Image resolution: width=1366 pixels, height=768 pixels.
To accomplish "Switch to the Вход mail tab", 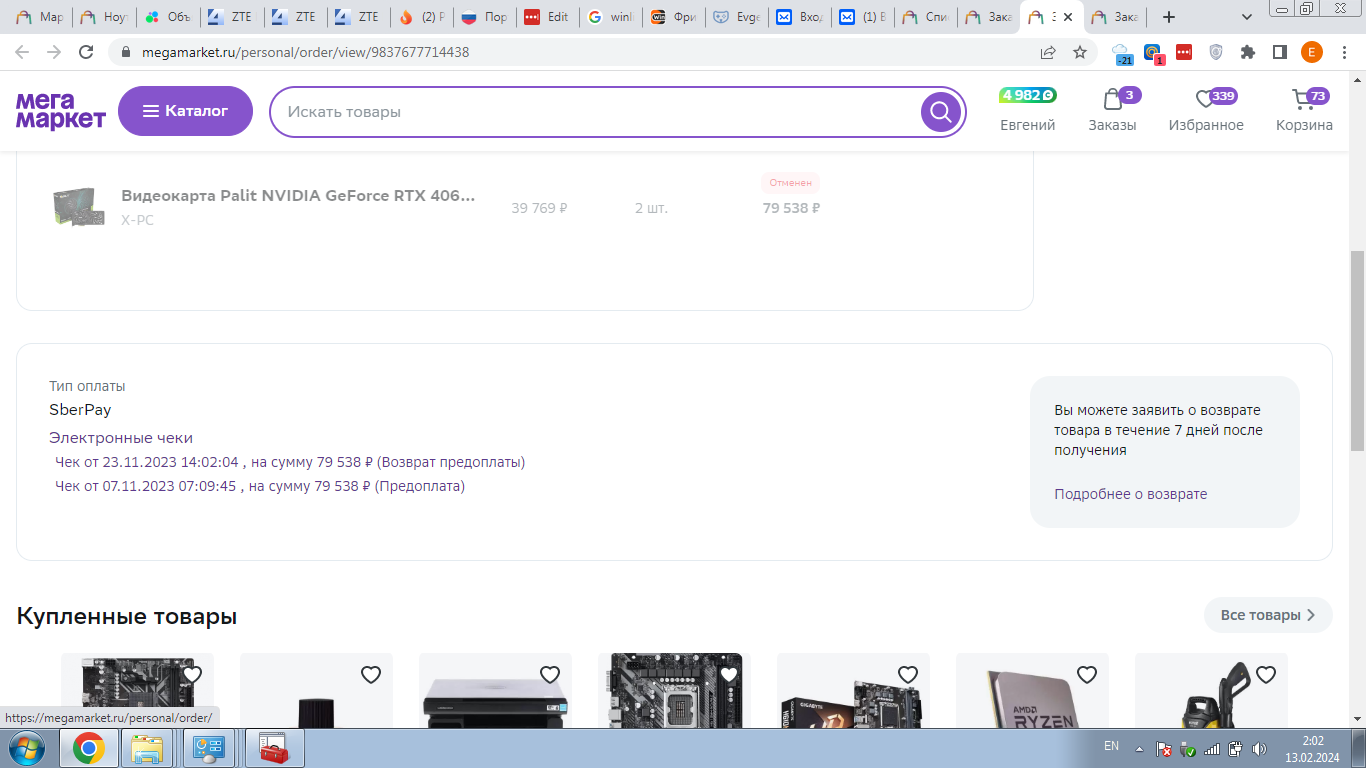I will tap(799, 17).
